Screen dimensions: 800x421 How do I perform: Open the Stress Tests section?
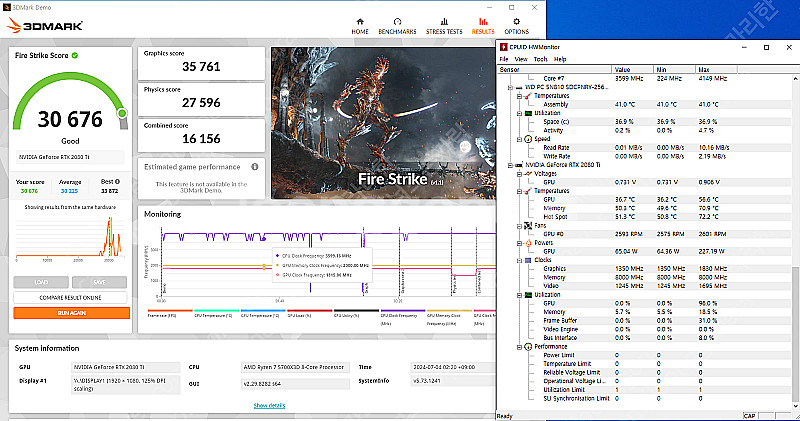tap(444, 26)
